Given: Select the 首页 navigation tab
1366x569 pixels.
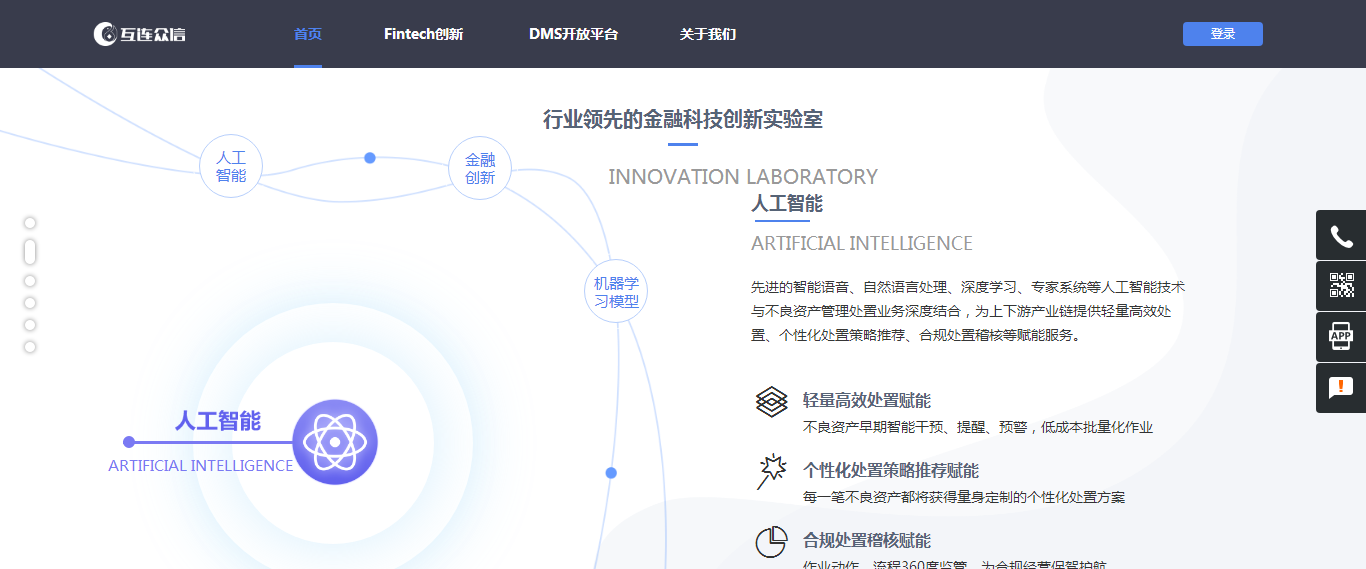Looking at the screenshot, I should pyautogui.click(x=308, y=34).
